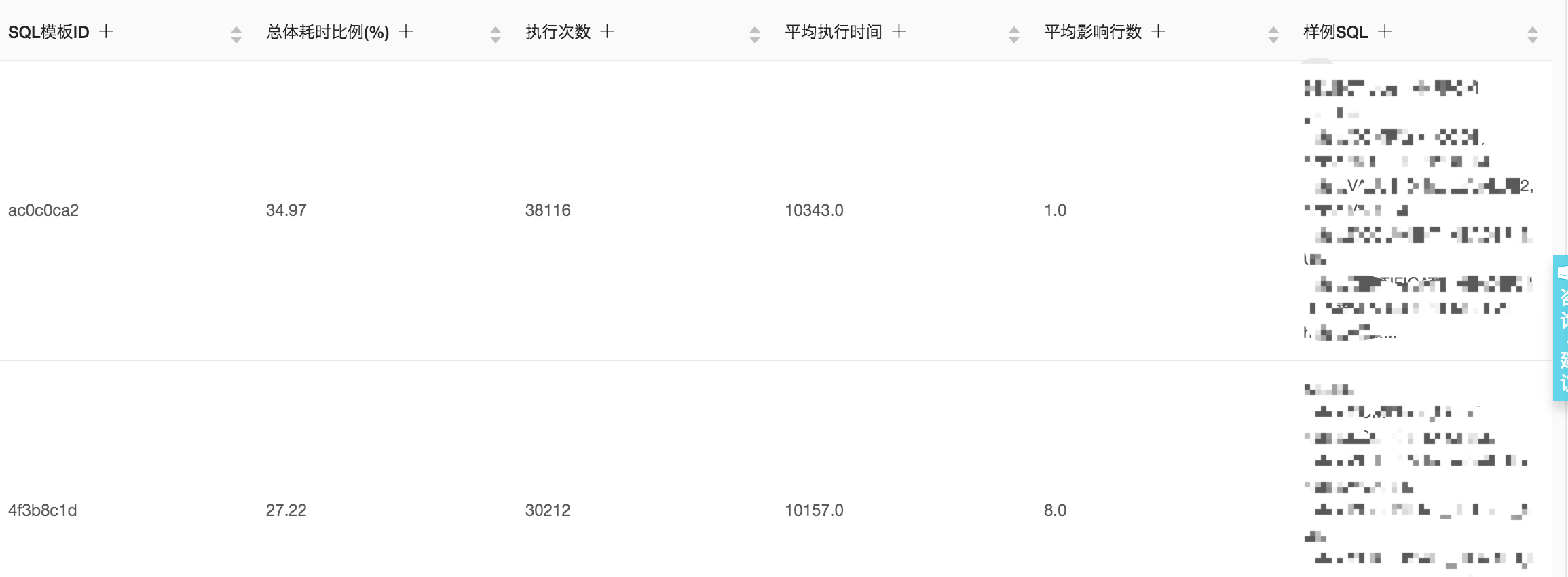Click 执行次数 column header label

click(x=558, y=32)
